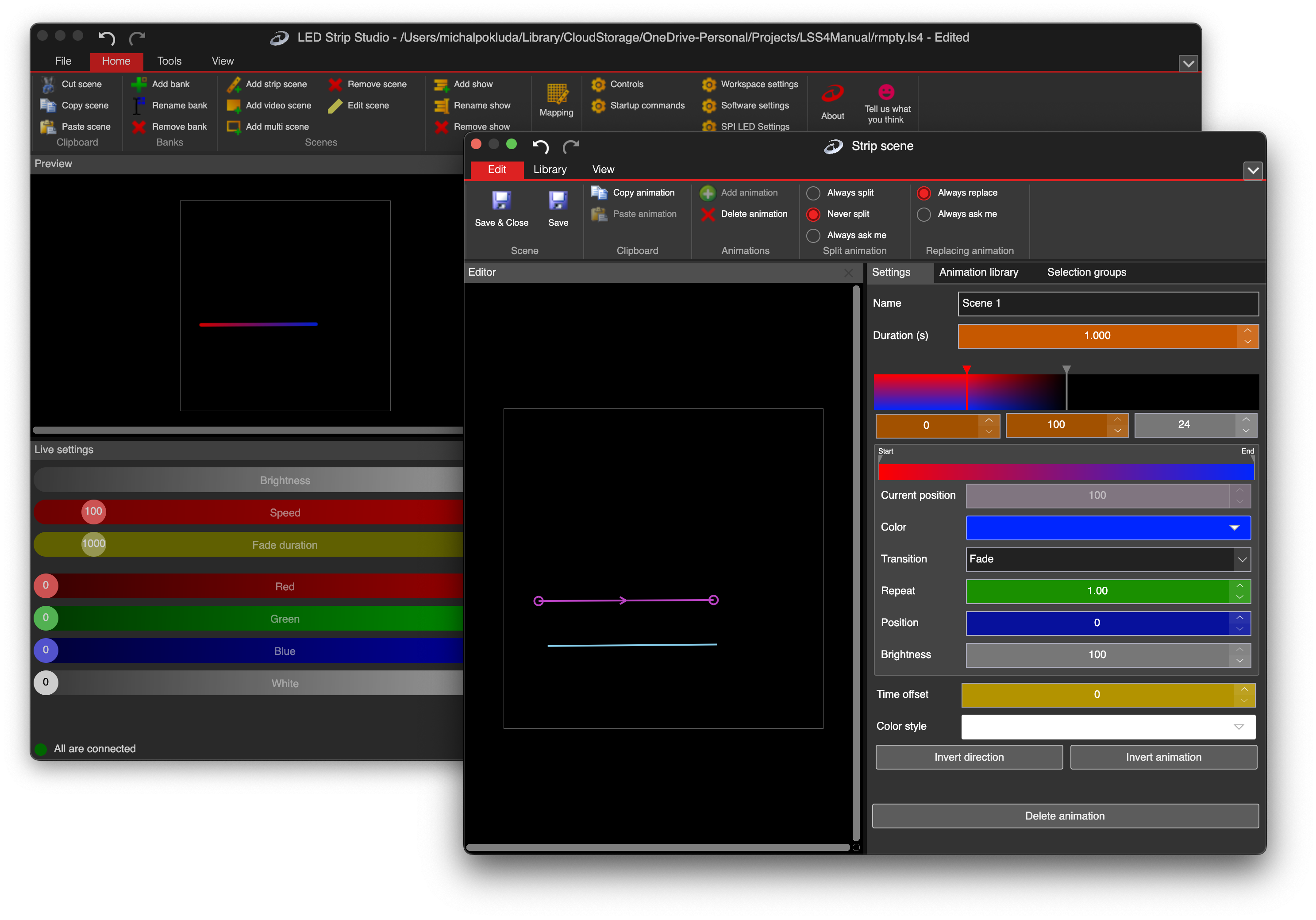Select Always ask me under Split animation
Image resolution: width=1316 pixels, height=920 pixels.
tap(813, 235)
